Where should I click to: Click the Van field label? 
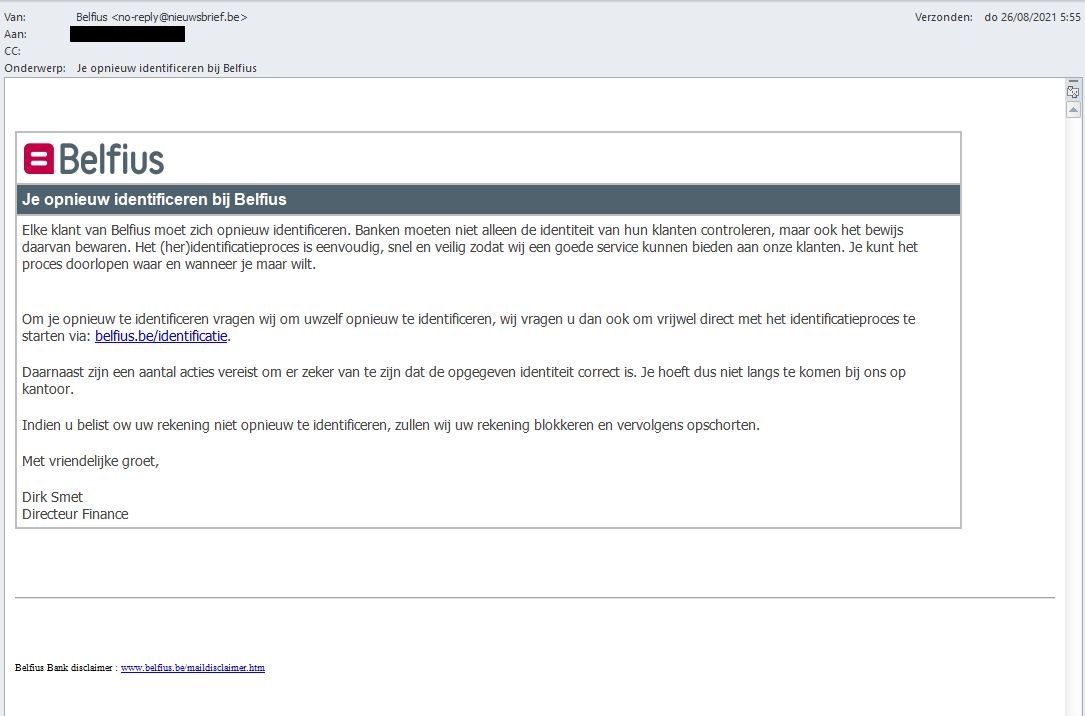pyautogui.click(x=15, y=17)
